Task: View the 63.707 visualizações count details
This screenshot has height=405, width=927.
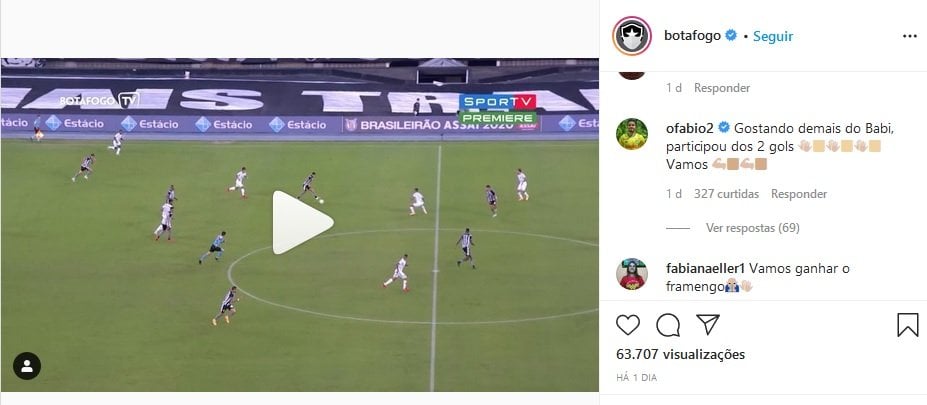Action: 680,354
